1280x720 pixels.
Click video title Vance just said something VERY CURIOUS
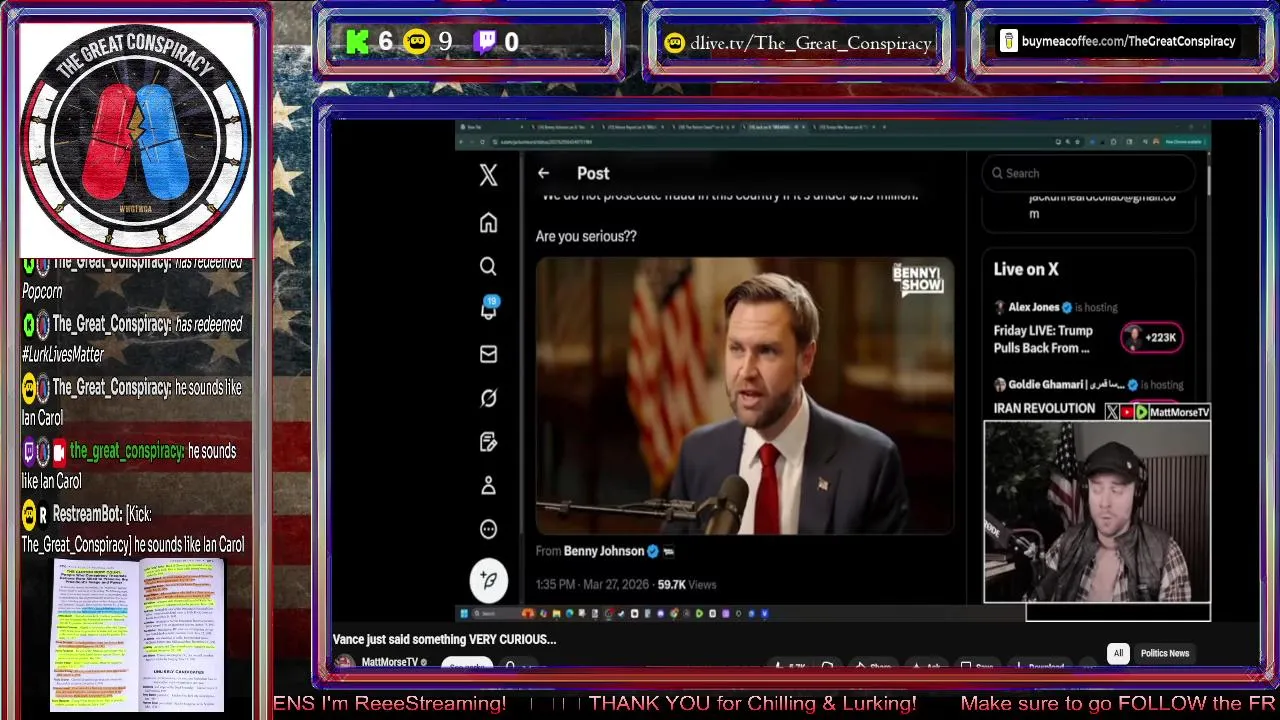pyautogui.click(x=445, y=639)
